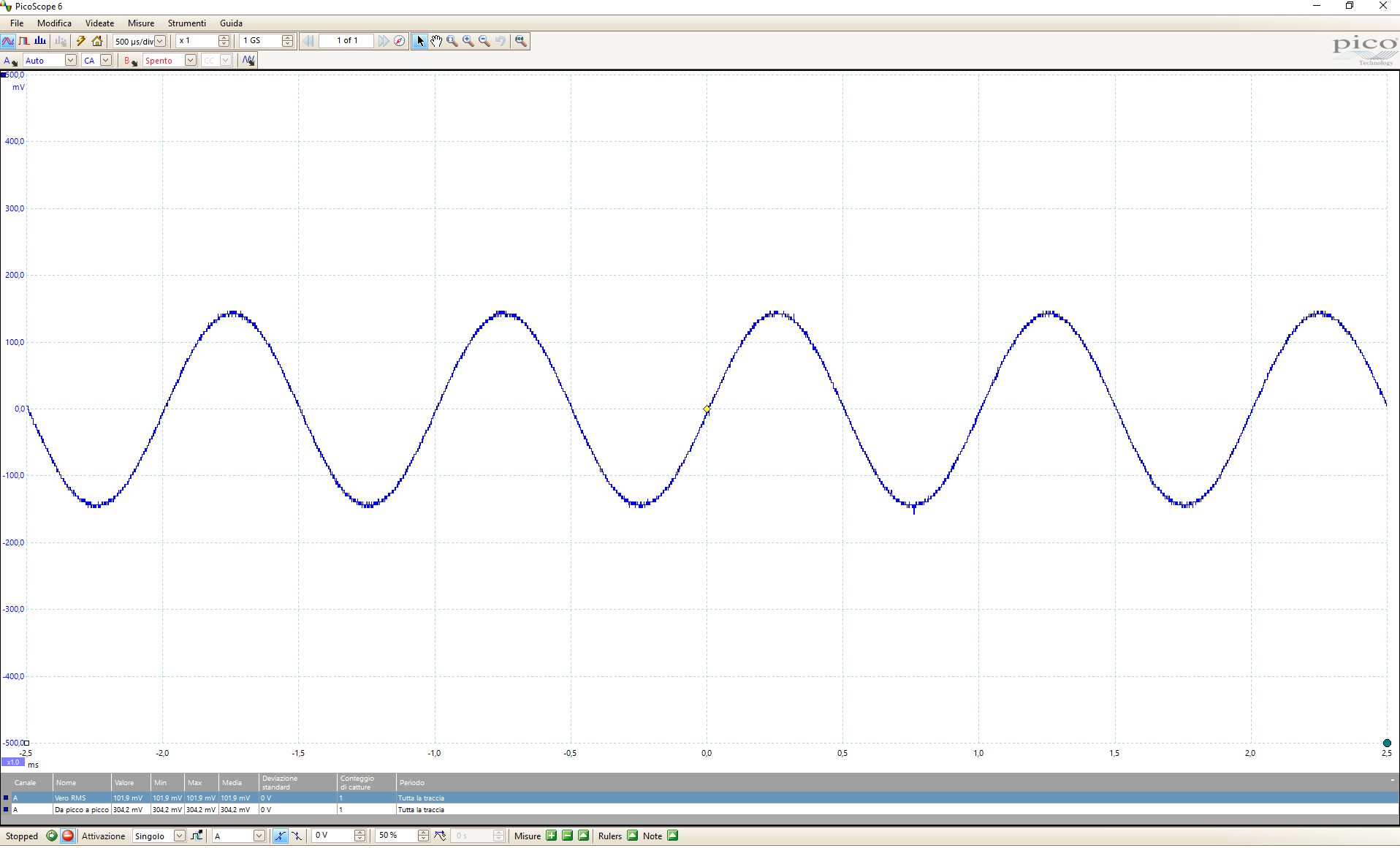1400x848 pixels.
Task: Click the yellow trigger marker diamond
Action: point(707,409)
